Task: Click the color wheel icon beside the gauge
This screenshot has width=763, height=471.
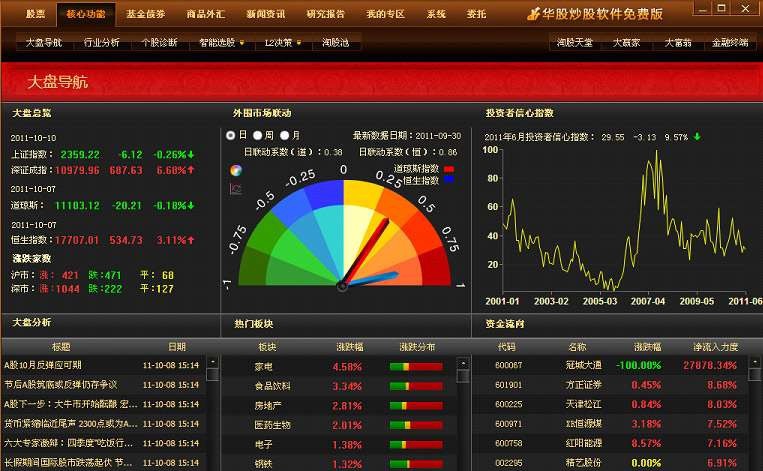Action: click(x=236, y=170)
